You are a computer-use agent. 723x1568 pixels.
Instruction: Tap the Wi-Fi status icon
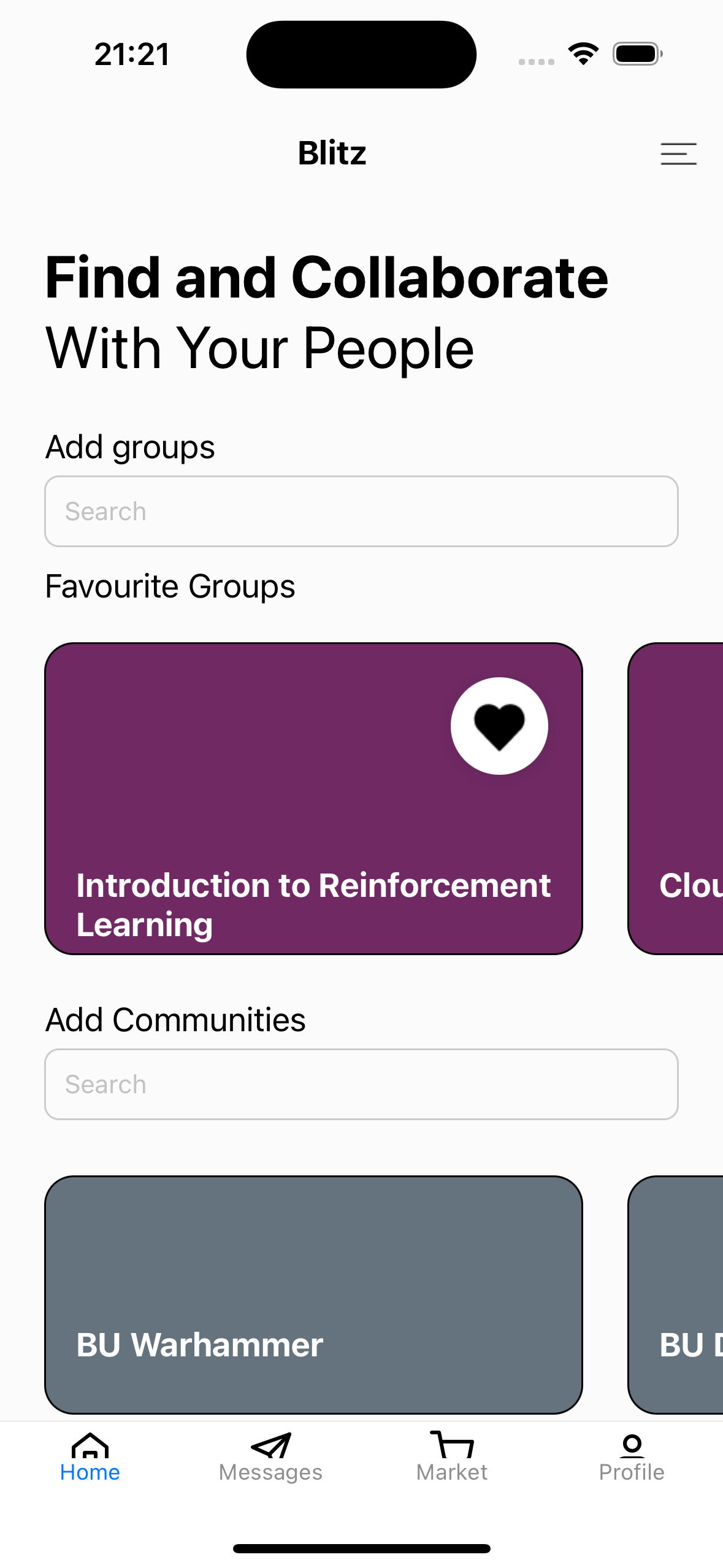583,54
